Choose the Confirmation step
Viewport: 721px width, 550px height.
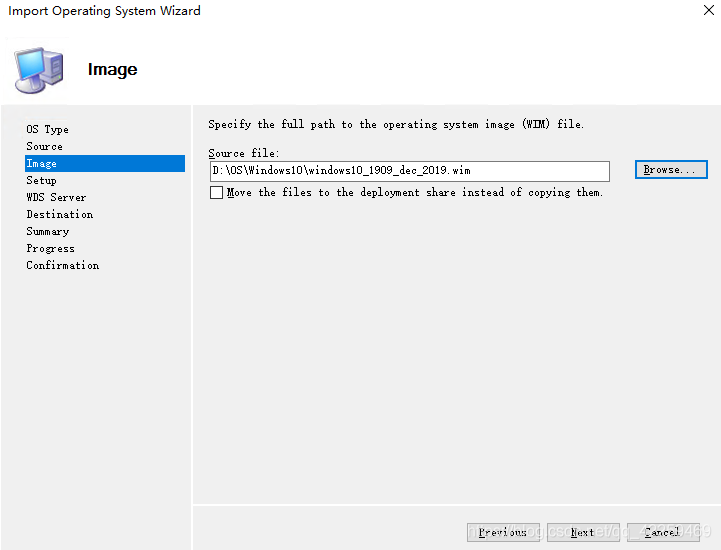(x=62, y=265)
